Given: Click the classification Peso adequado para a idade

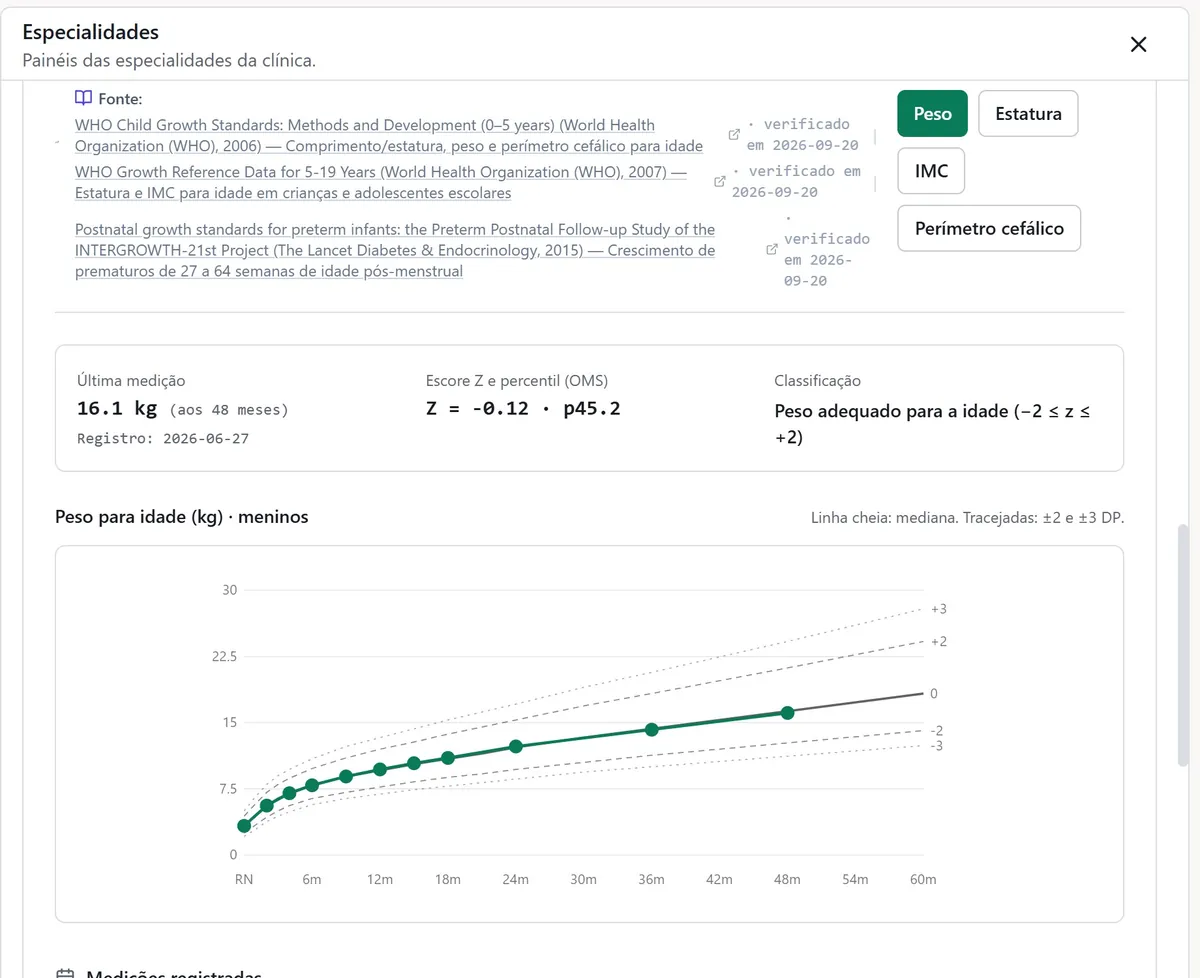Looking at the screenshot, I should point(932,425).
